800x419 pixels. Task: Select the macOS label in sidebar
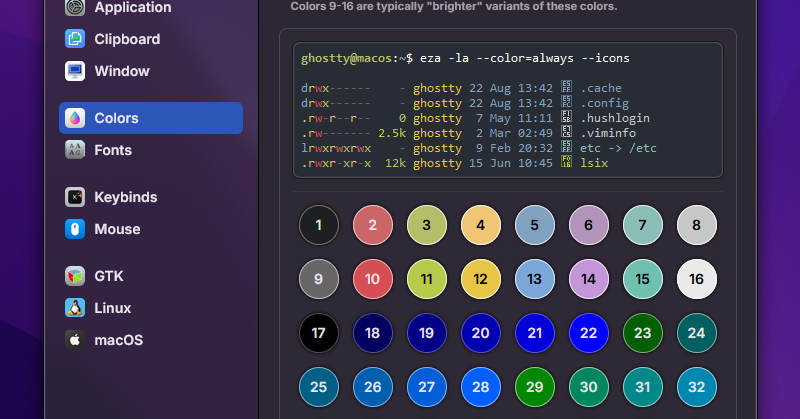[x=118, y=340]
